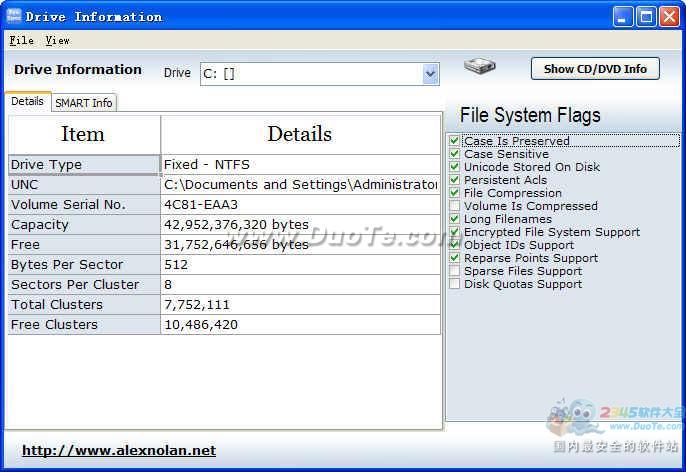Click the sectors per cluster value 8
The width and height of the screenshot is (686, 472).
coord(300,285)
